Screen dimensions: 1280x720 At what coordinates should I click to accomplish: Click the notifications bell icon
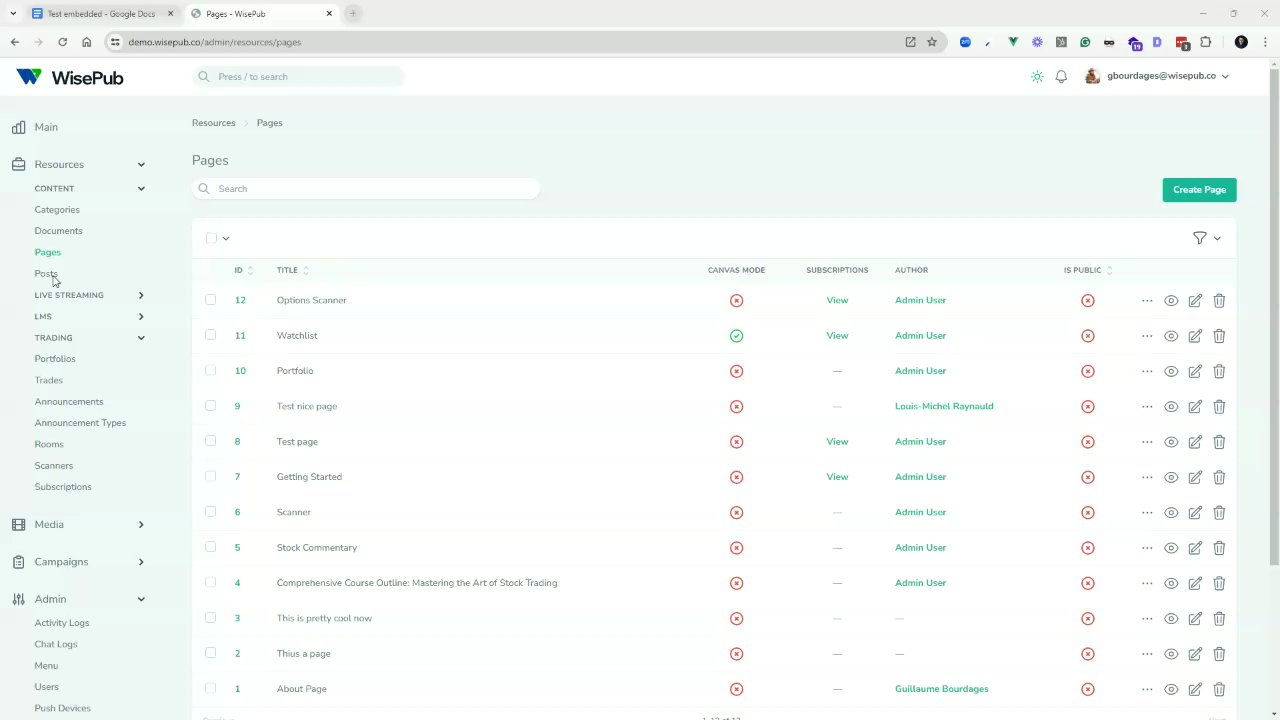(1061, 77)
